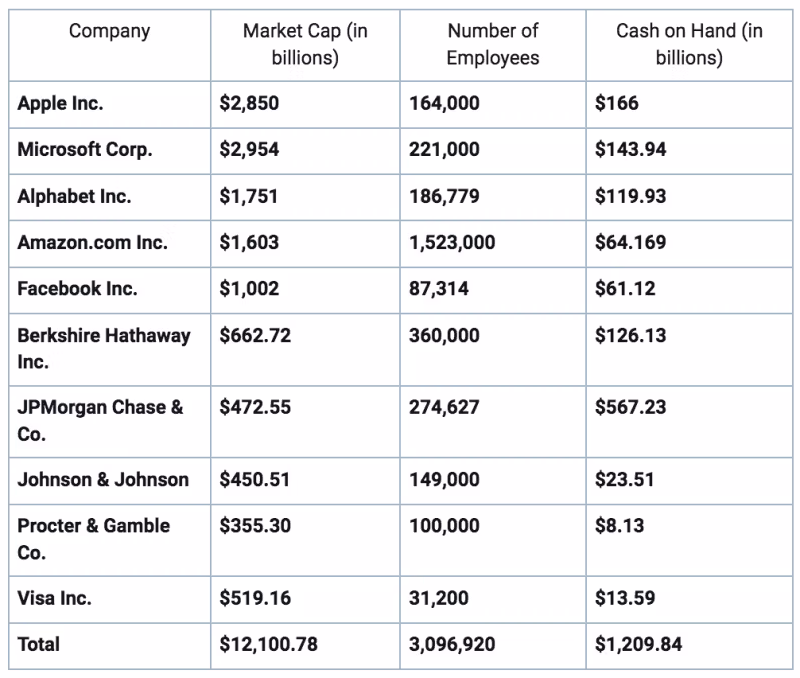Select the Market Cap column header
The image size is (800, 678).
coord(305,44)
